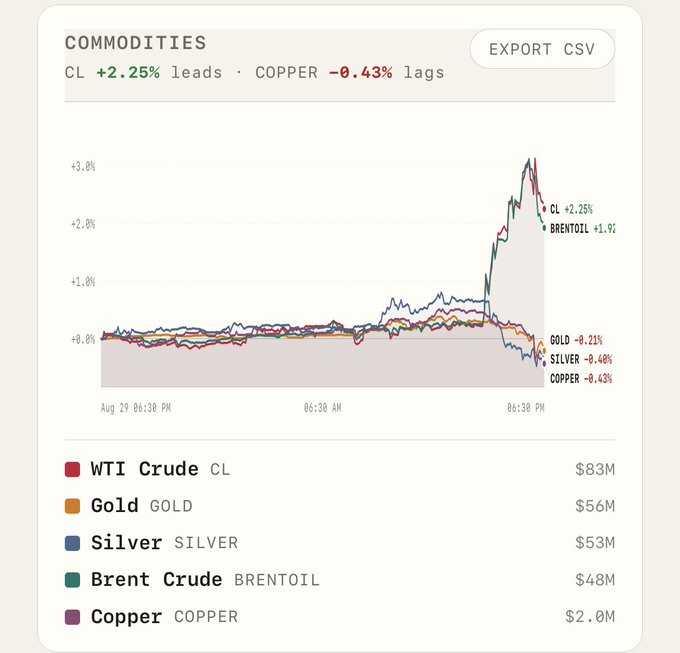This screenshot has height=653, width=680.
Task: Click the CL +2.25% chart end label
Action: 571,209
